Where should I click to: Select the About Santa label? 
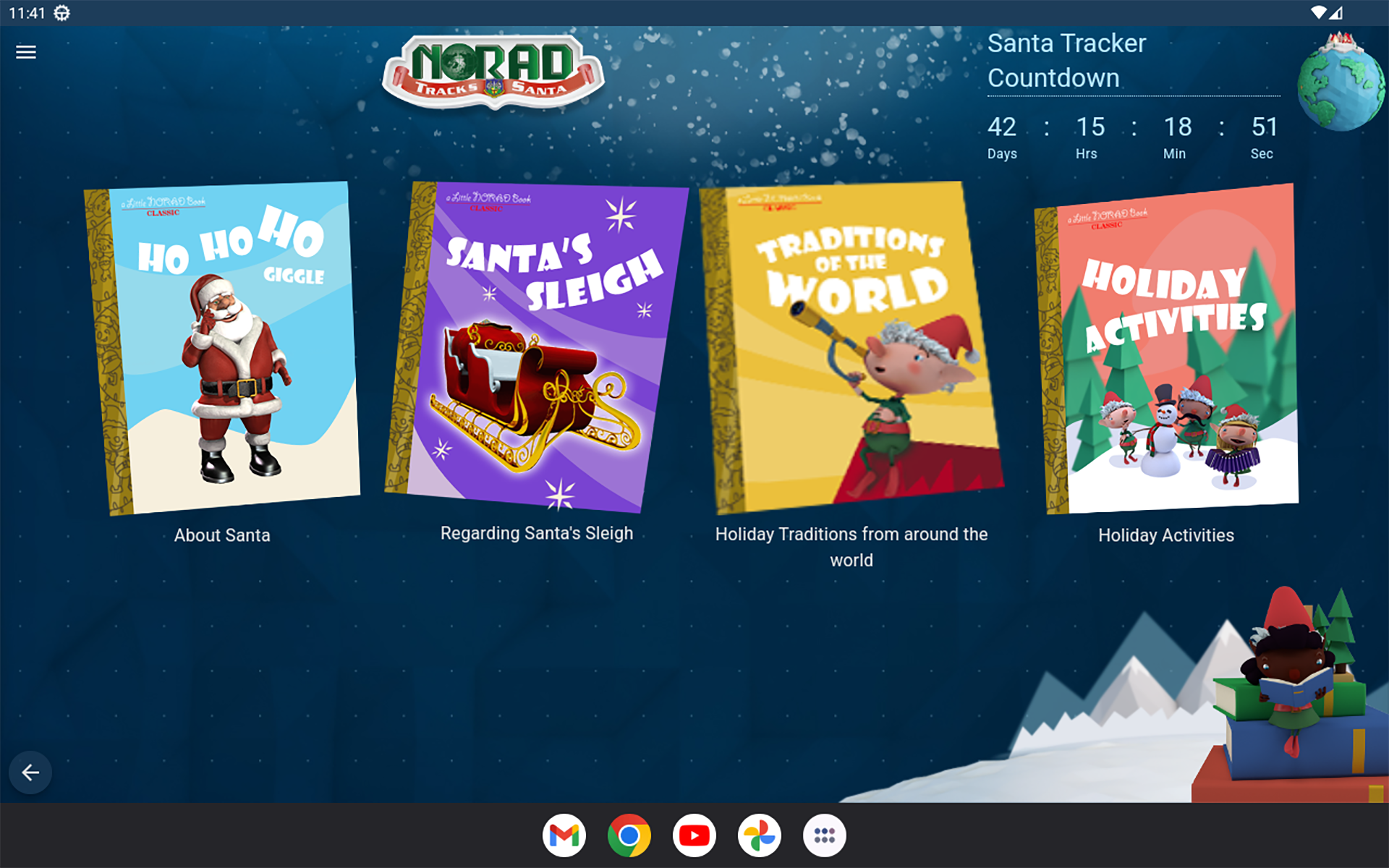point(222,535)
